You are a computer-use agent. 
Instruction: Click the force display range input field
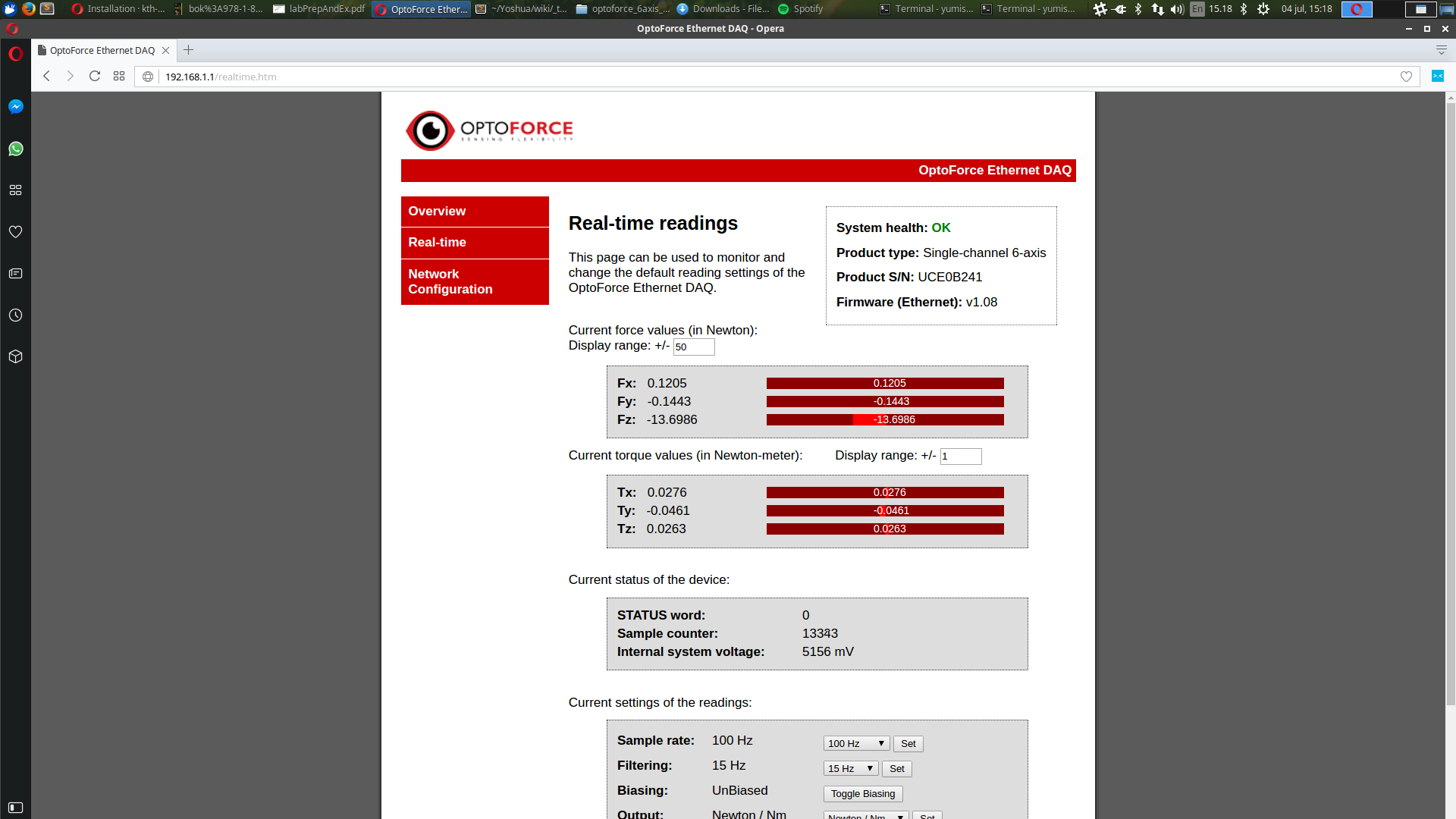click(693, 347)
